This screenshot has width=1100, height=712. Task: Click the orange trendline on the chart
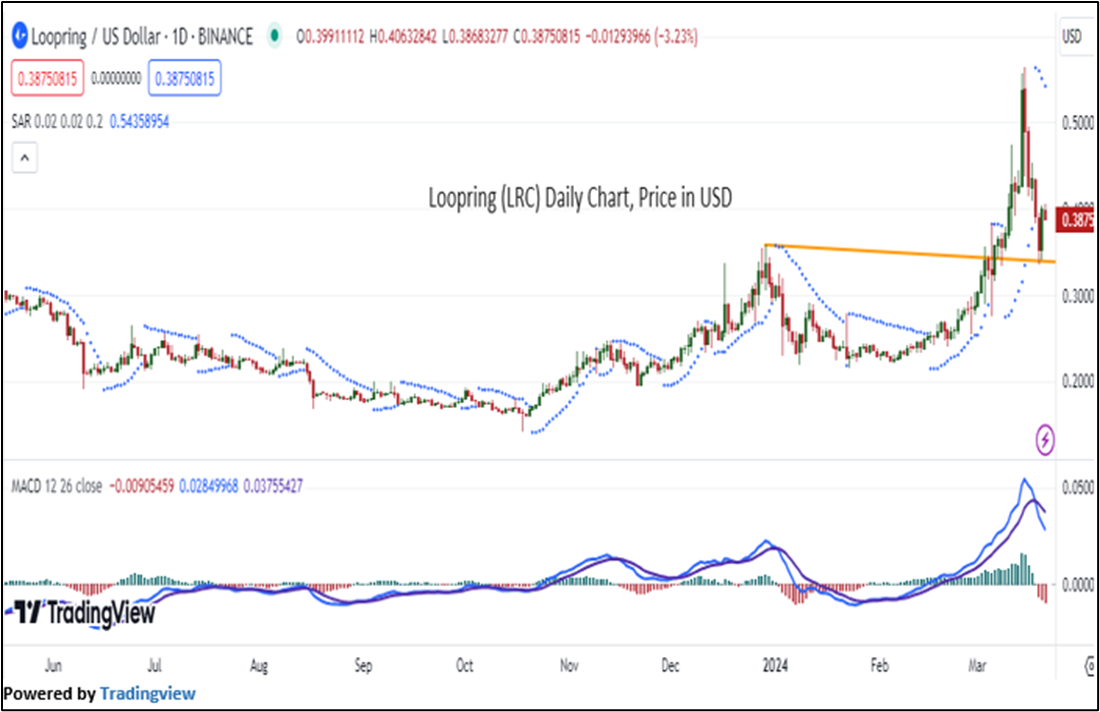click(910, 253)
